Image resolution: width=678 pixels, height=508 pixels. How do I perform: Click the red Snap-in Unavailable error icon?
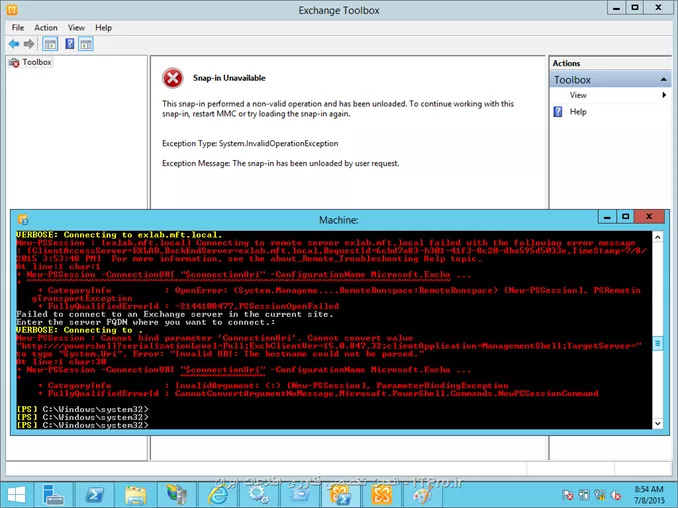tap(173, 78)
